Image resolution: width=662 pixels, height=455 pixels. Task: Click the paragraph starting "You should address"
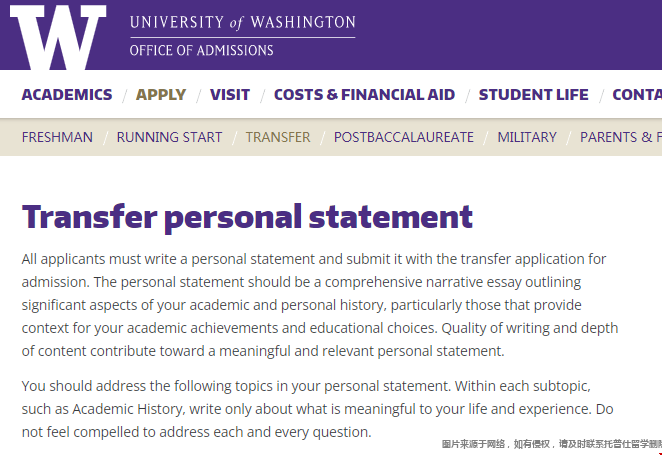coord(318,409)
